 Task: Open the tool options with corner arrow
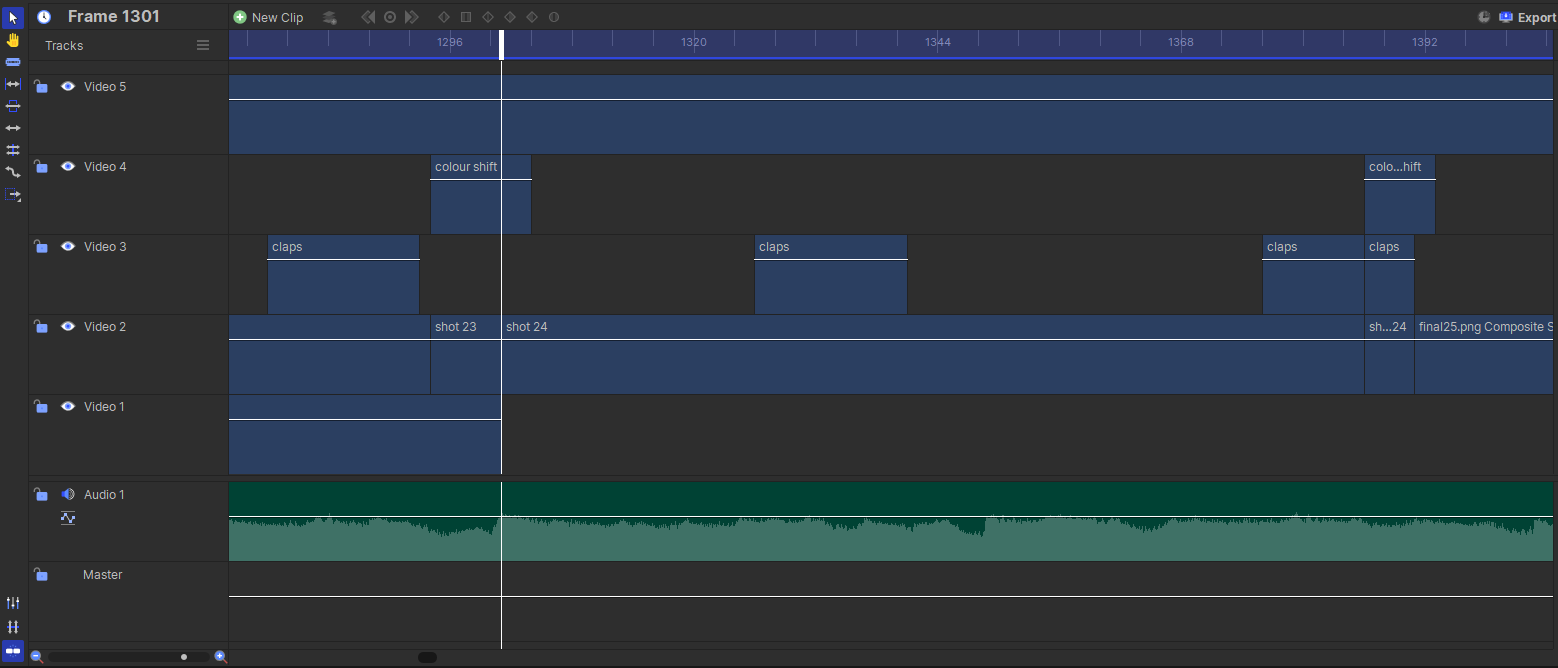(x=13, y=194)
